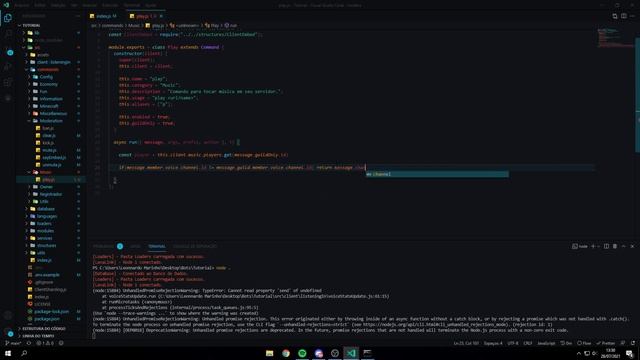
Task: Maximize the terminal panel with caret icon
Action: coord(624,246)
